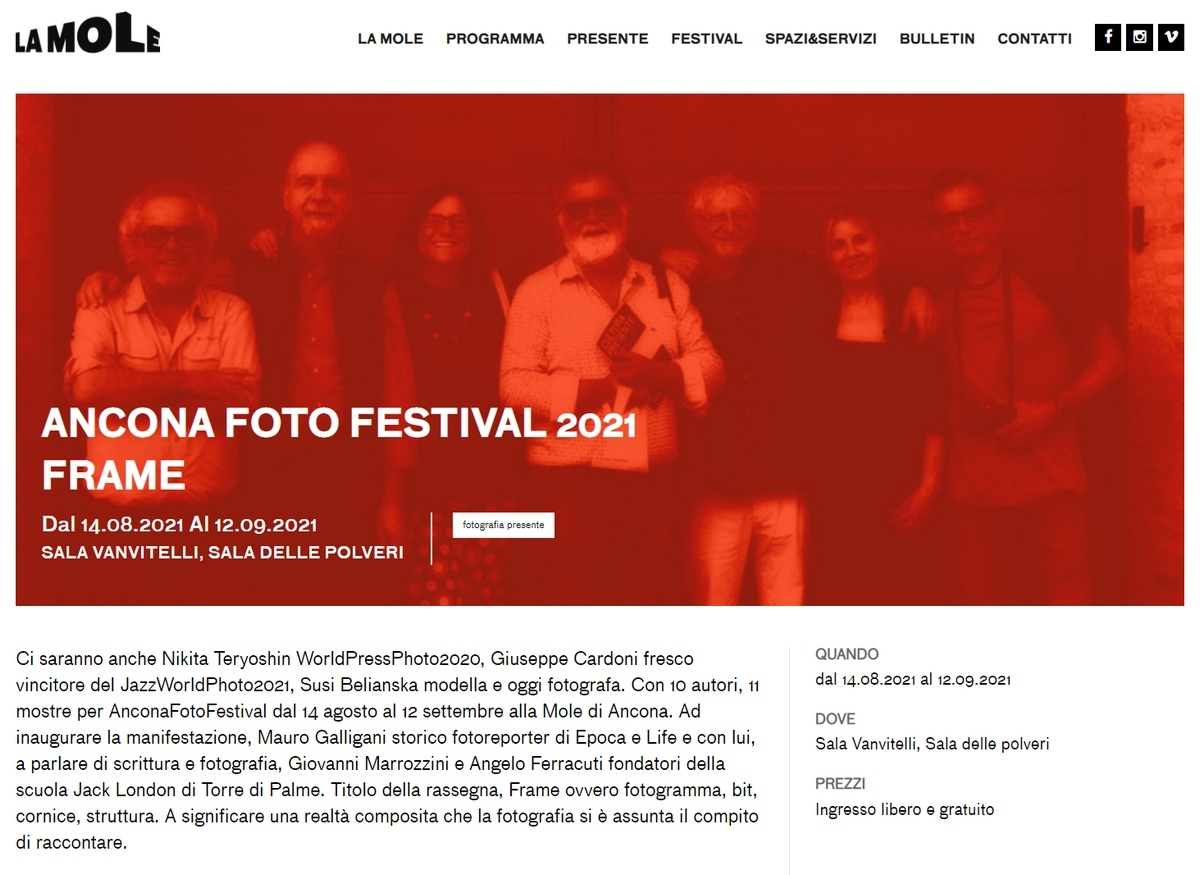This screenshot has height=875, width=1200.
Task: Click the FRAME title line
Action: point(113,475)
